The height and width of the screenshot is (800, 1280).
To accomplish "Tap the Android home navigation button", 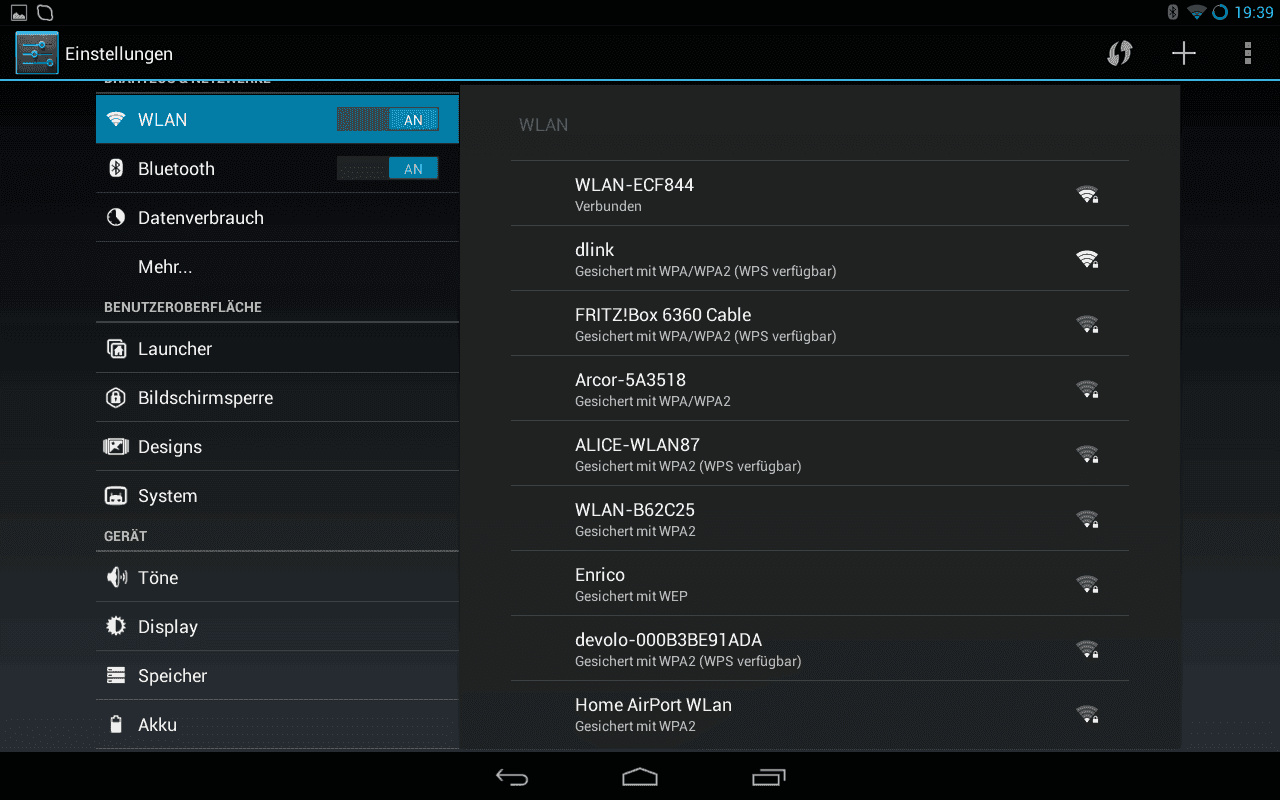I will point(640,777).
